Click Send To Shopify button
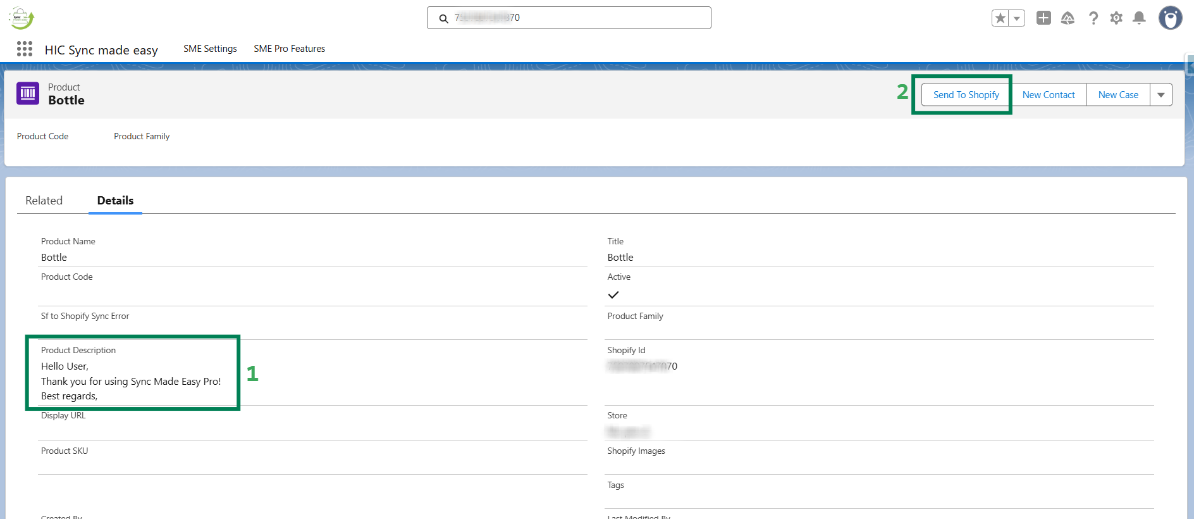The image size is (1194, 519). [x=966, y=95]
